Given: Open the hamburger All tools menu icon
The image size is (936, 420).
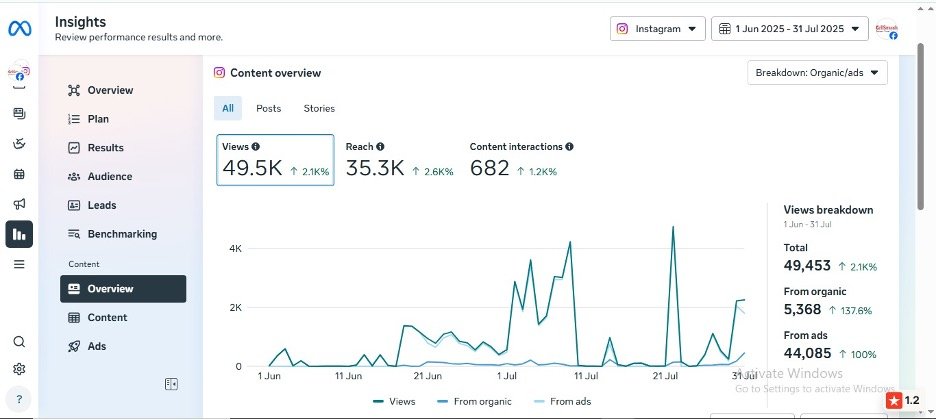Looking at the screenshot, I should [x=19, y=264].
